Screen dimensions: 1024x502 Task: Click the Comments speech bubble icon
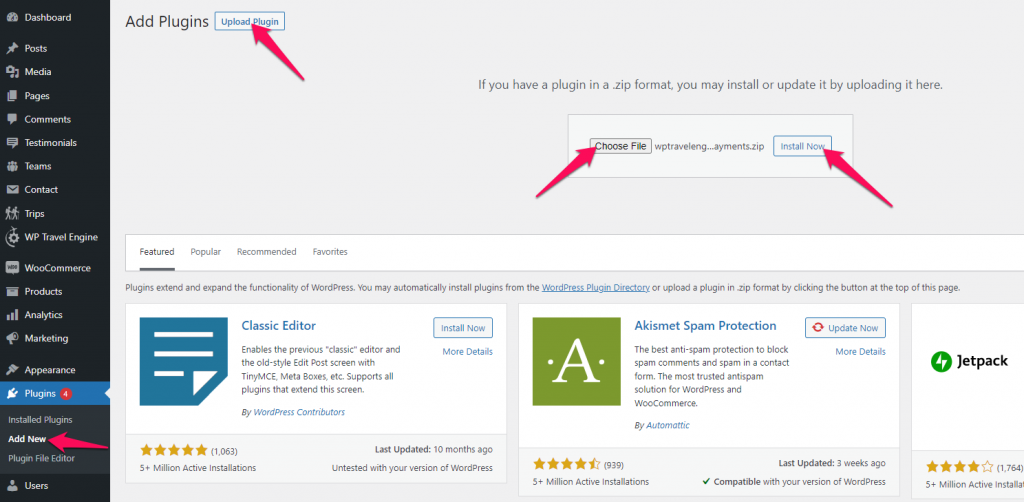coord(12,119)
